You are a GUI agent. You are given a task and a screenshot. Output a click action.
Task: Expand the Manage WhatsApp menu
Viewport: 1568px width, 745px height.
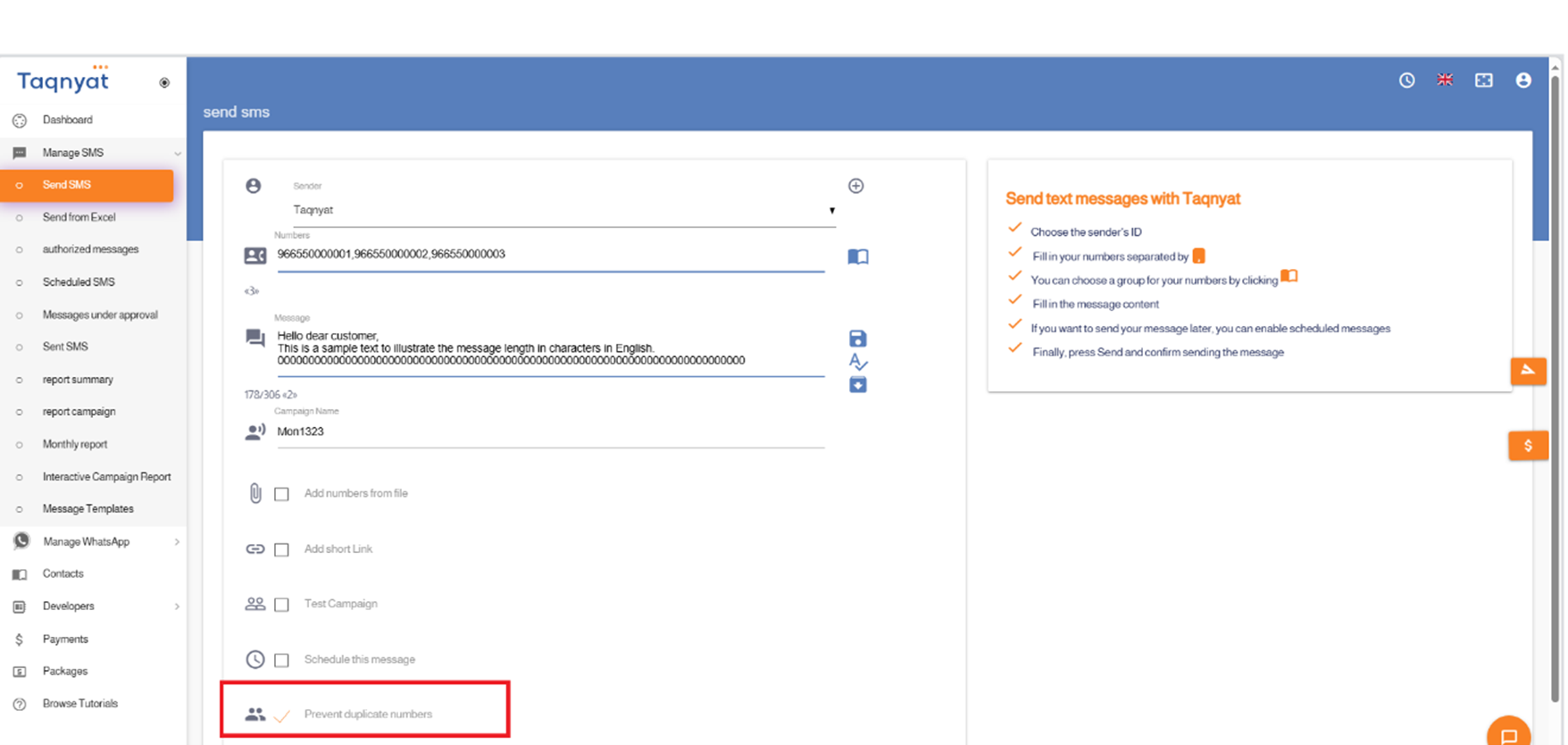(93, 541)
